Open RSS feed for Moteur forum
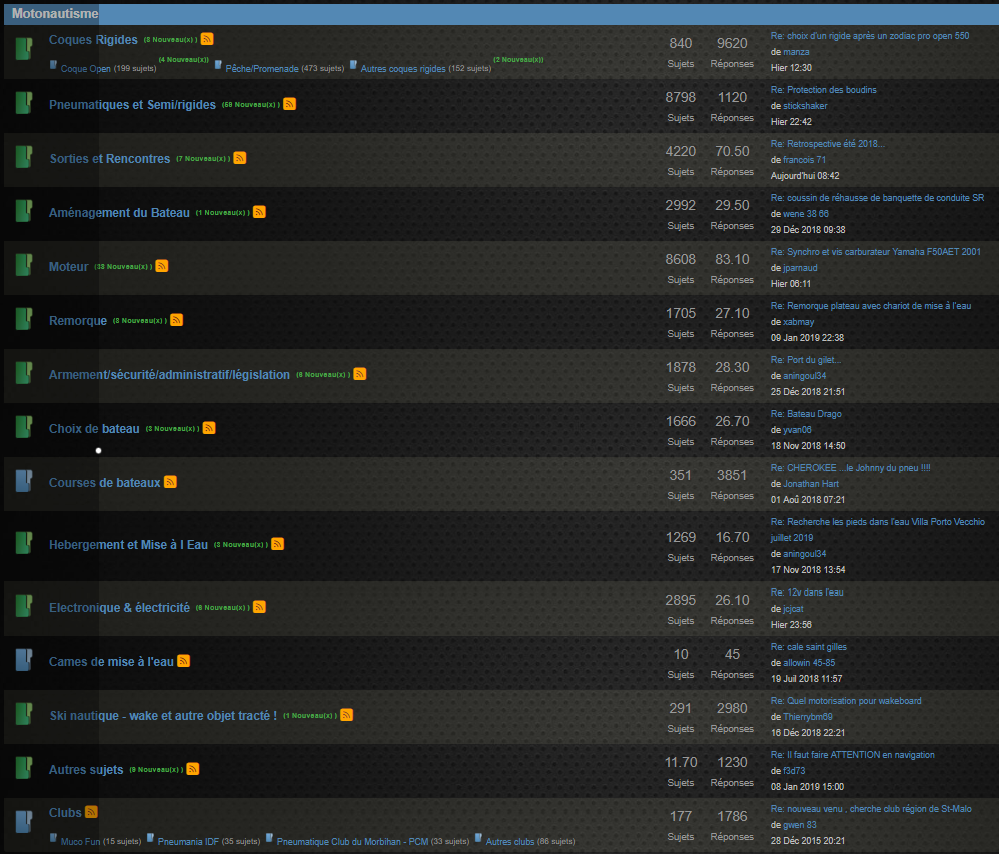Image resolution: width=999 pixels, height=854 pixels. pyautogui.click(x=162, y=266)
